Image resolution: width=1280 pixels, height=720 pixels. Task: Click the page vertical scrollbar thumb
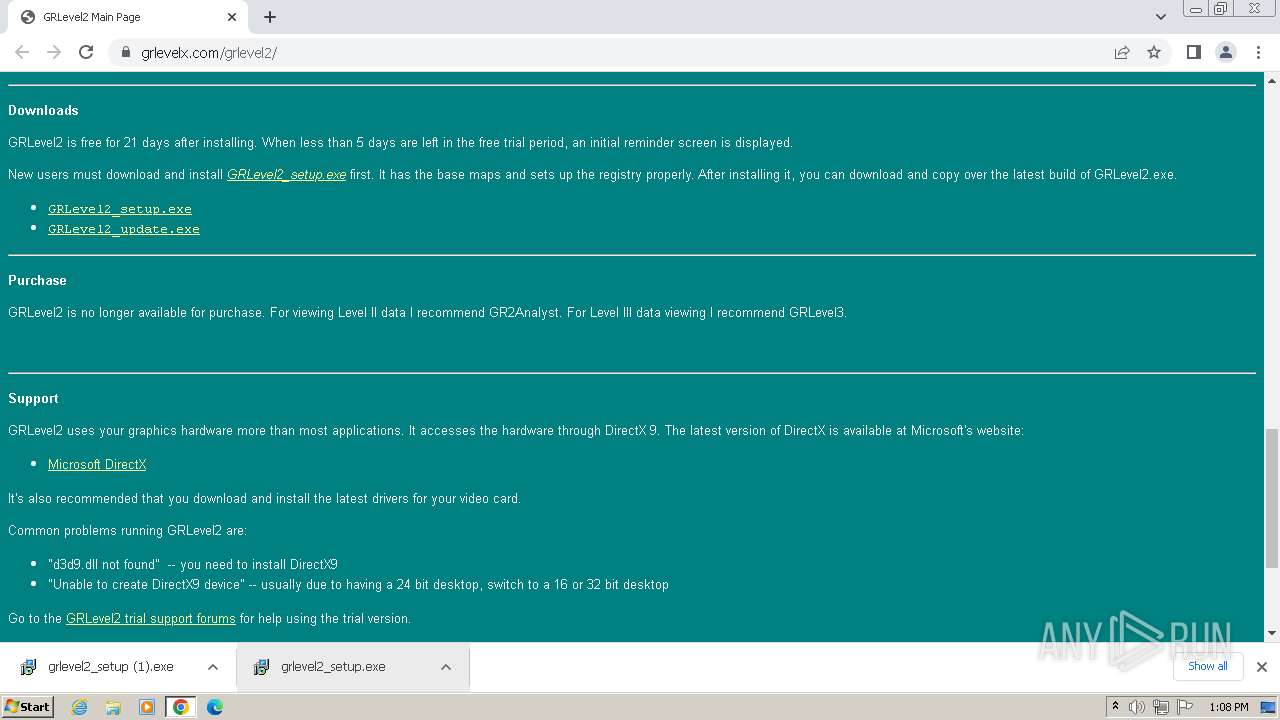[x=1272, y=498]
